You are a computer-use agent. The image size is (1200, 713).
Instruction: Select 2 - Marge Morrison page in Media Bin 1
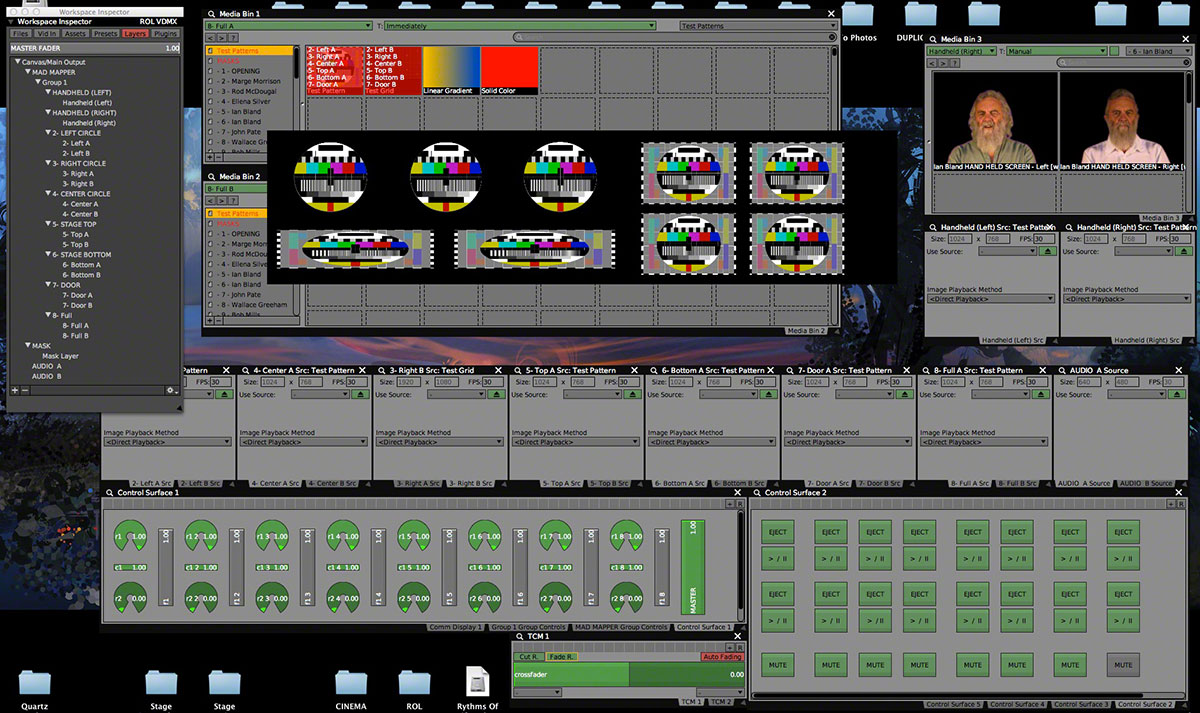click(248, 81)
